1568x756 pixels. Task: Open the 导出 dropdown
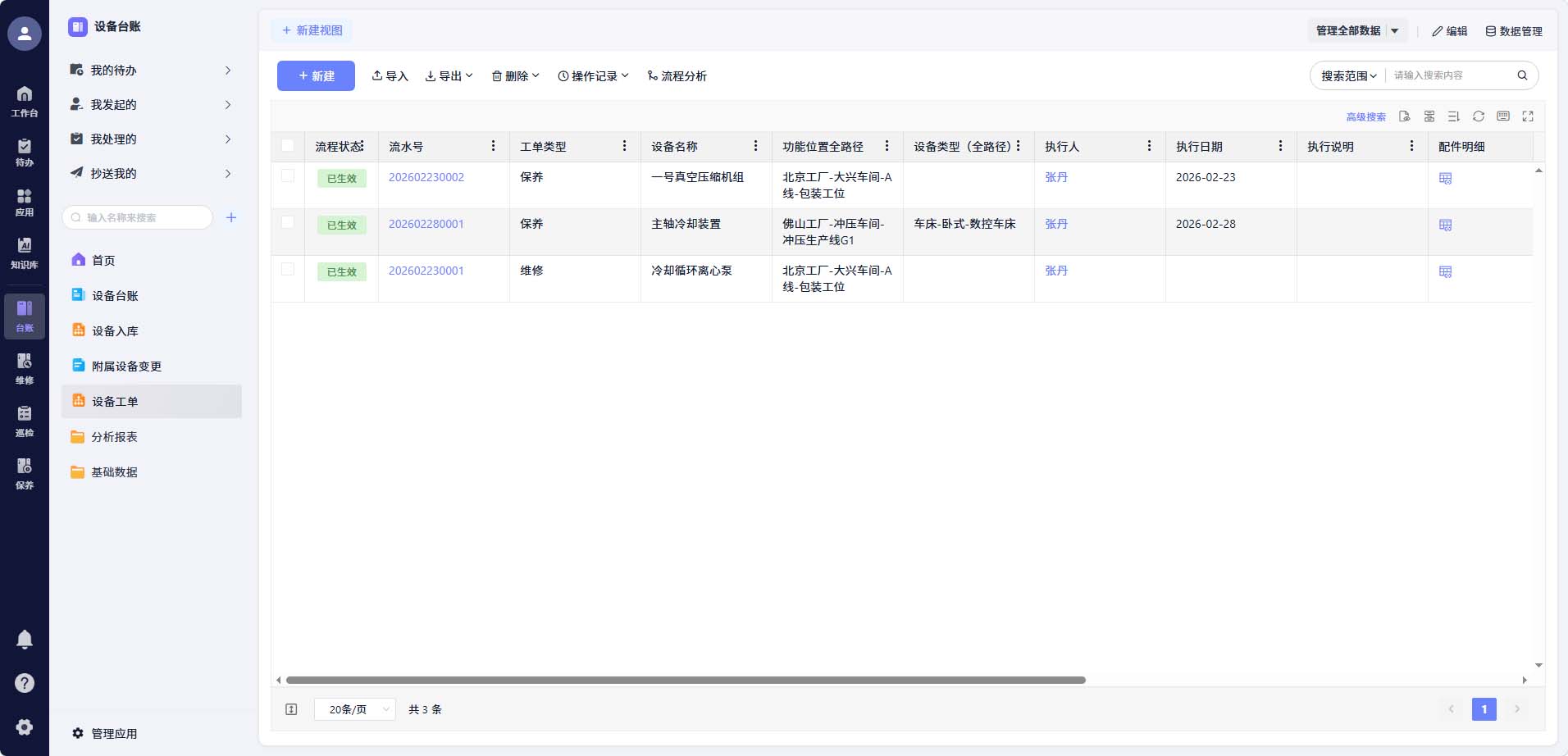pyautogui.click(x=449, y=76)
